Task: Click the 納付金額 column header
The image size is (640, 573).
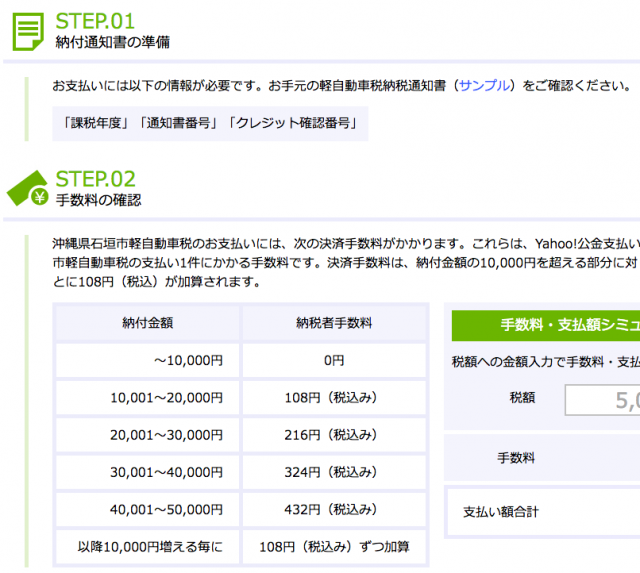Action: point(147,323)
